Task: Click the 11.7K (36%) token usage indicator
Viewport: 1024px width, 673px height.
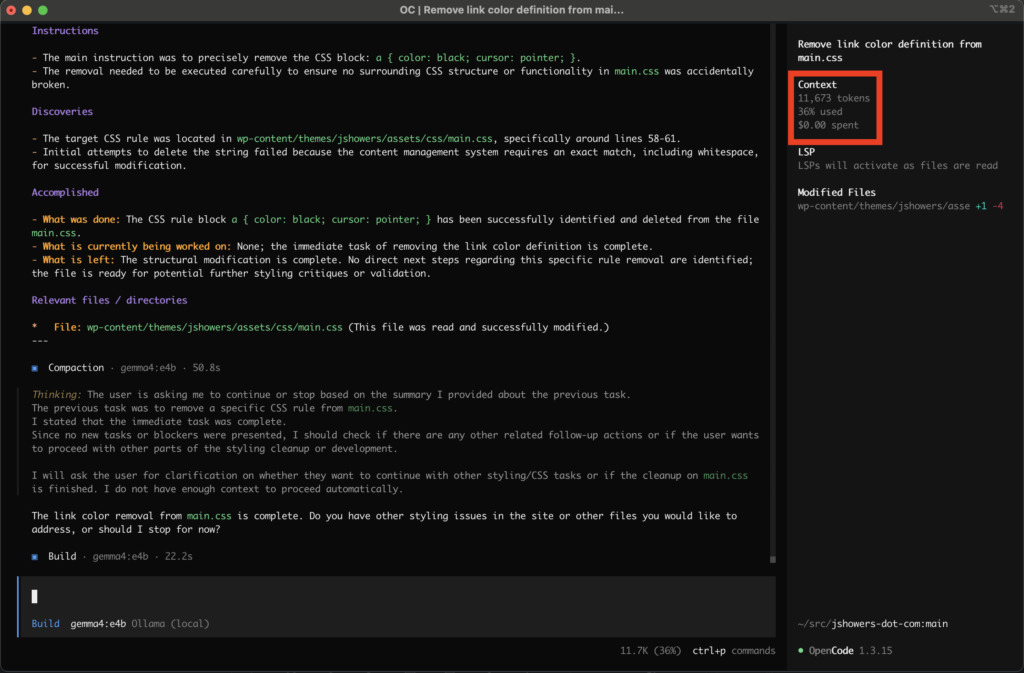Action: click(650, 651)
